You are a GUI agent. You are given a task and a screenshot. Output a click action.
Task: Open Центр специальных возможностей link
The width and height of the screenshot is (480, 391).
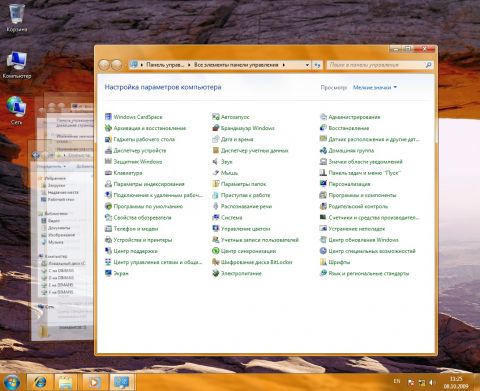pos(372,251)
